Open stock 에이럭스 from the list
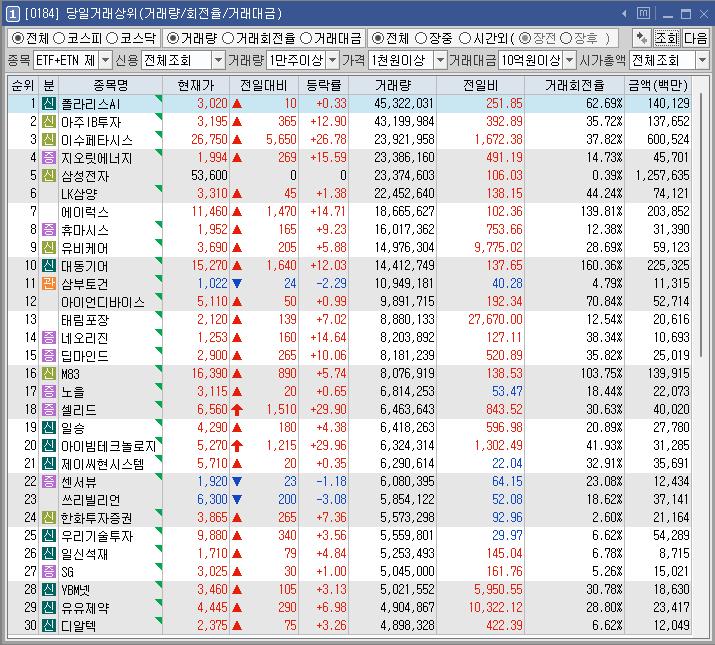Image resolution: width=715 pixels, height=645 pixels. tap(85, 212)
